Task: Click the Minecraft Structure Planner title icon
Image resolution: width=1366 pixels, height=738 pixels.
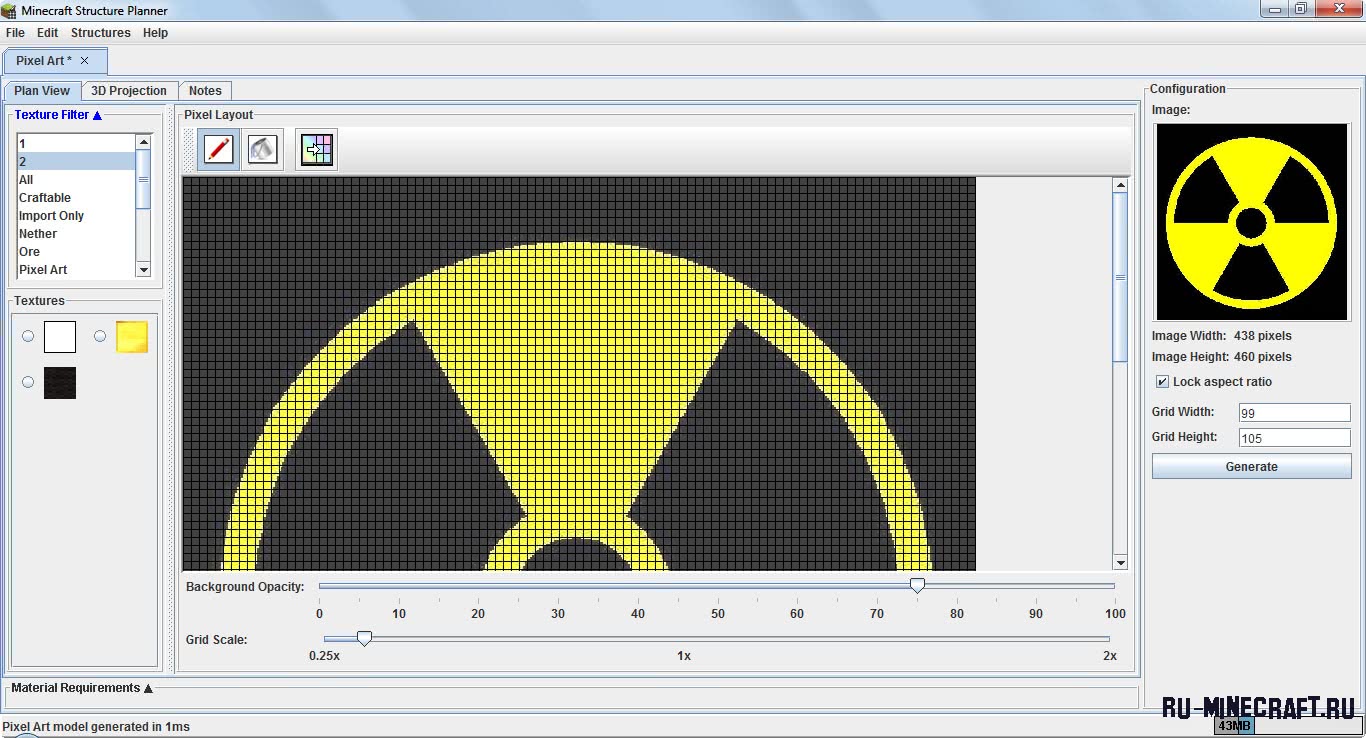Action: [x=10, y=10]
